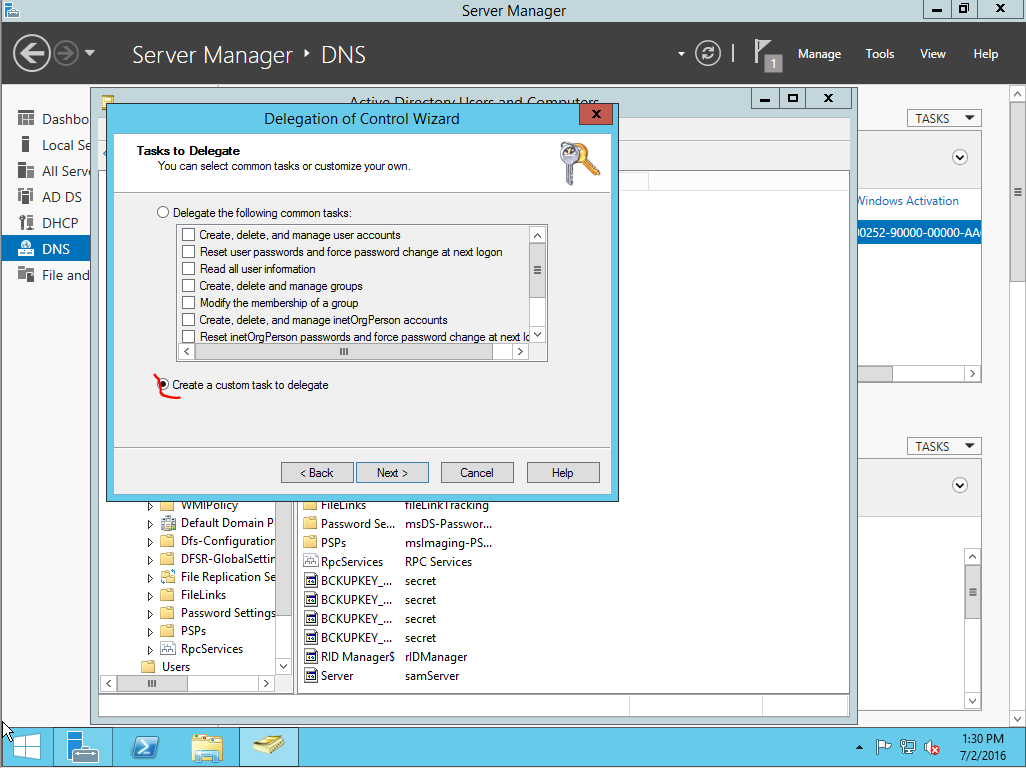Select the Users folder icon in tree
This screenshot has height=768, width=1026.
(x=149, y=667)
